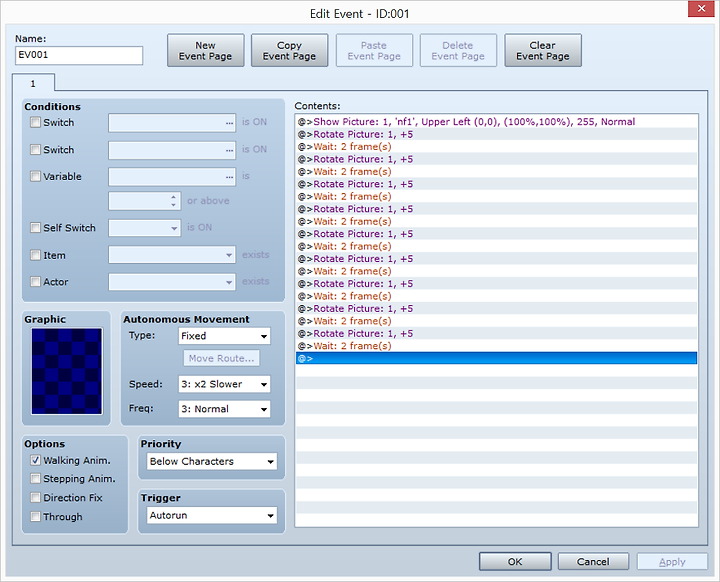Enable the Stepping Anim. option
This screenshot has width=720, height=582.
(x=35, y=479)
